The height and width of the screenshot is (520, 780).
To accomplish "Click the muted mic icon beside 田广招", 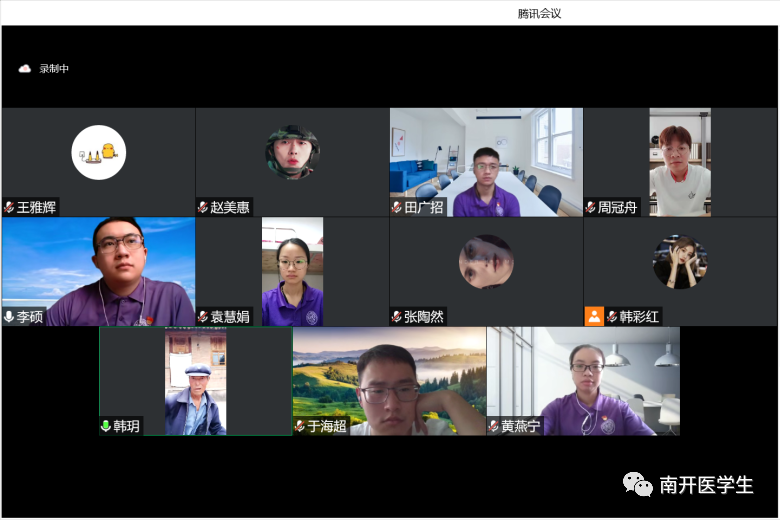I will point(397,207).
